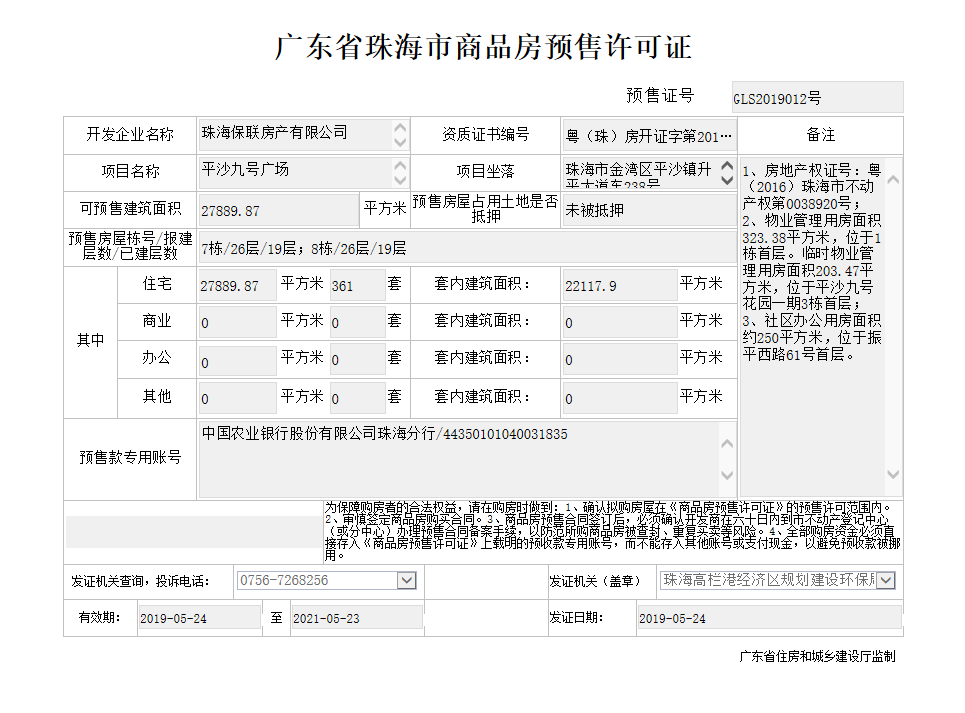
Task: Click scroll-down arrow in project name box
Action: pyautogui.click(x=400, y=180)
